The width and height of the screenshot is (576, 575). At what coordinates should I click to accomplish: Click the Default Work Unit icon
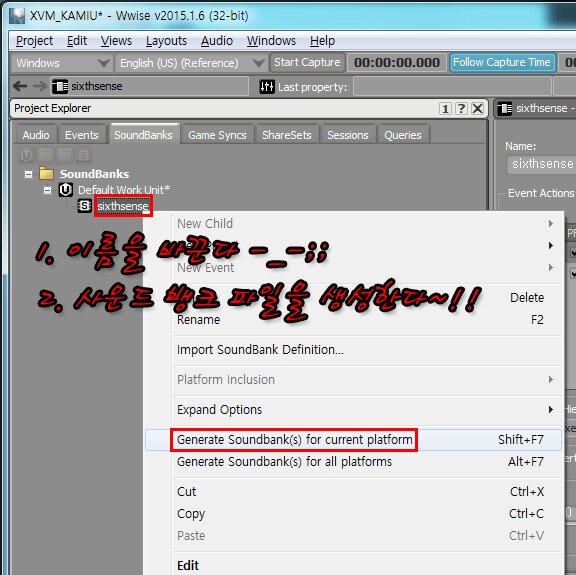pos(66,190)
